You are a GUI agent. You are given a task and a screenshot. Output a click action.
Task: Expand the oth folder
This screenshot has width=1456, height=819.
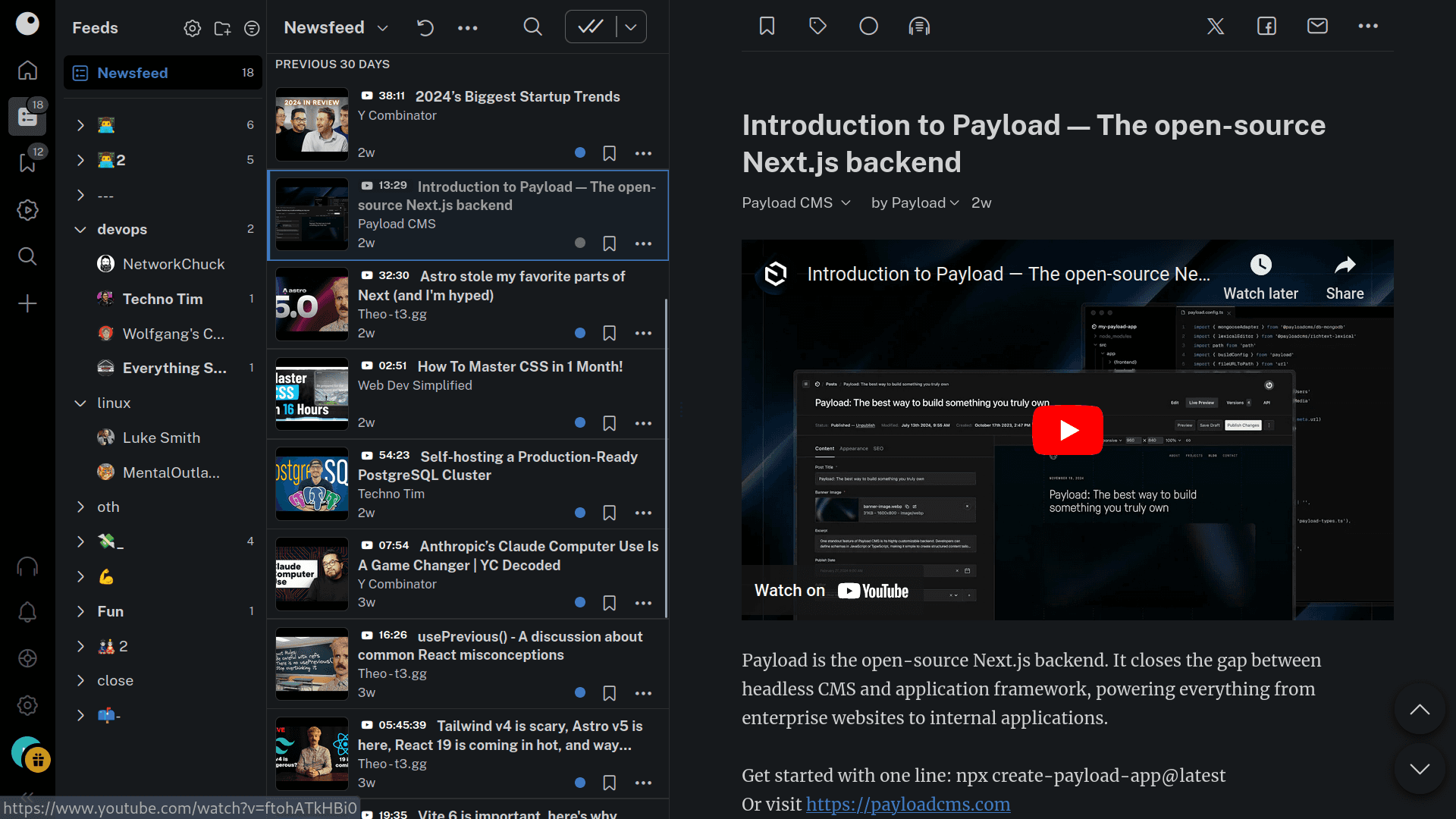(x=80, y=507)
